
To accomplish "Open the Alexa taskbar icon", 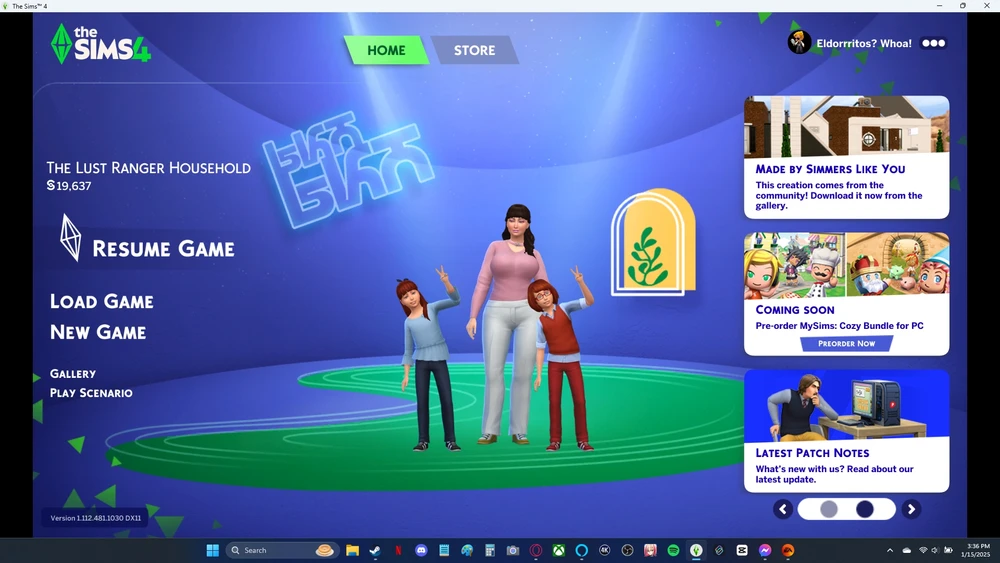I will coord(582,550).
